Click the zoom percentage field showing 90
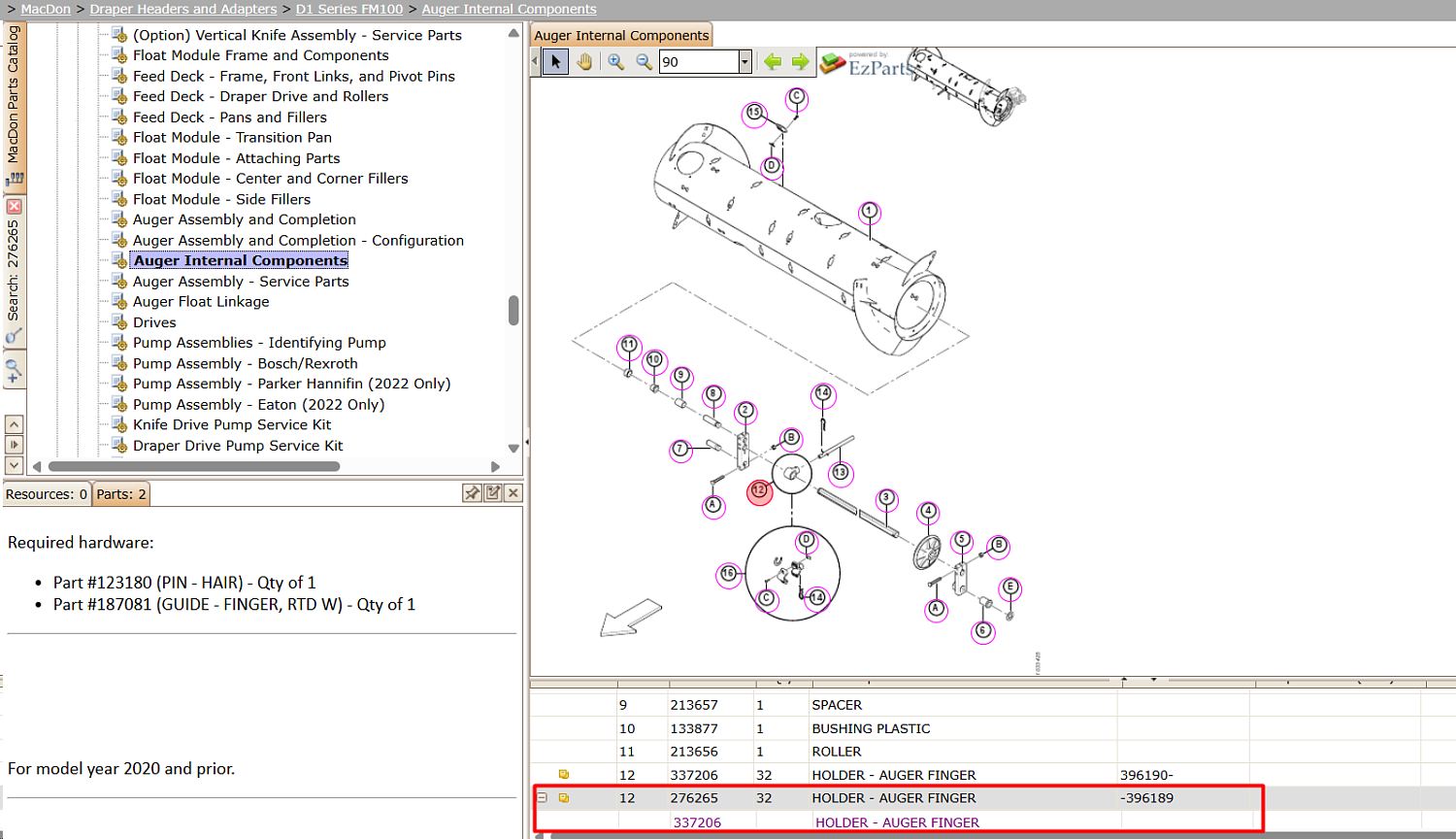Viewport: 1456px width, 839px height. click(699, 61)
